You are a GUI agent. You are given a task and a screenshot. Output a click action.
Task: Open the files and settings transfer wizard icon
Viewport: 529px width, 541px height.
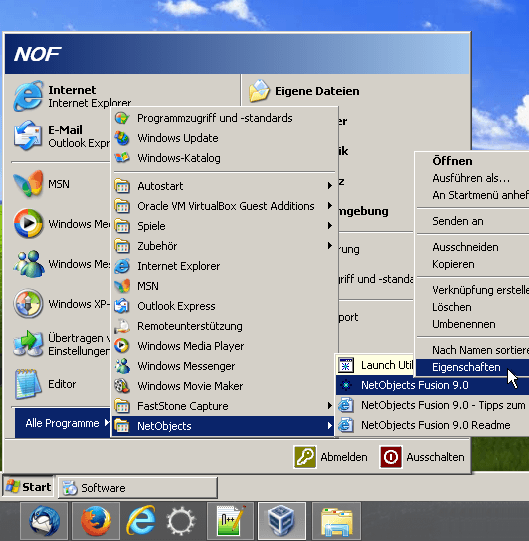[x=28, y=344]
